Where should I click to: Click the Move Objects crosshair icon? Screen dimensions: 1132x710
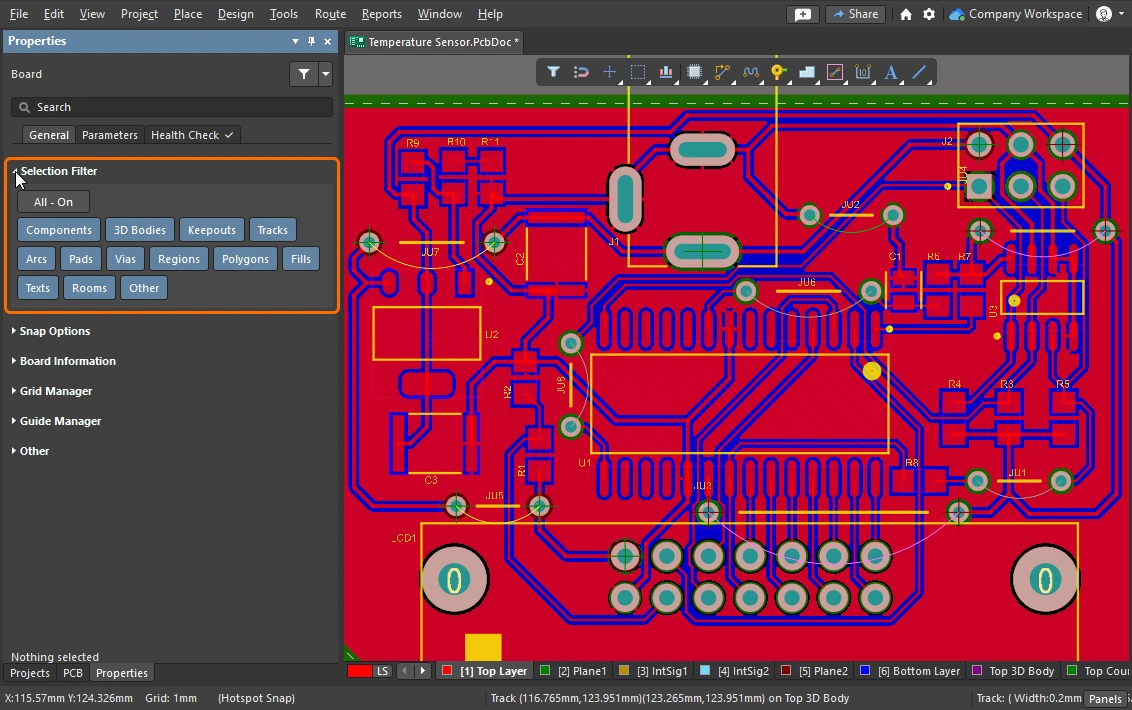(609, 72)
